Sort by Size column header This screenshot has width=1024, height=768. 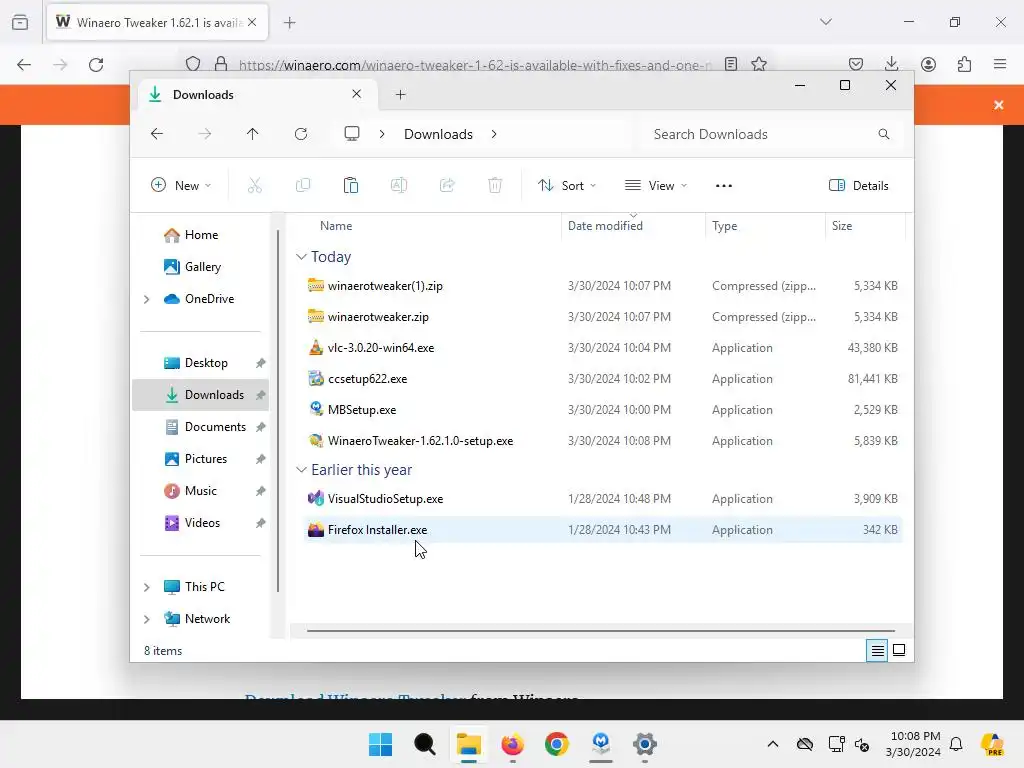[x=865, y=226]
